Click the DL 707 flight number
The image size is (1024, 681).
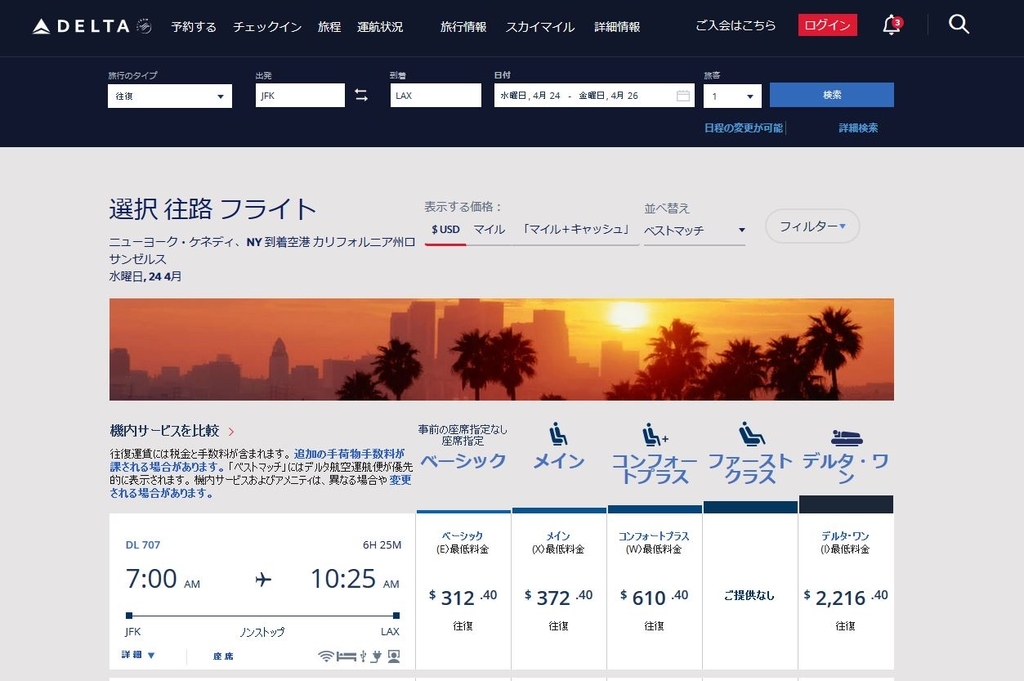click(x=142, y=545)
